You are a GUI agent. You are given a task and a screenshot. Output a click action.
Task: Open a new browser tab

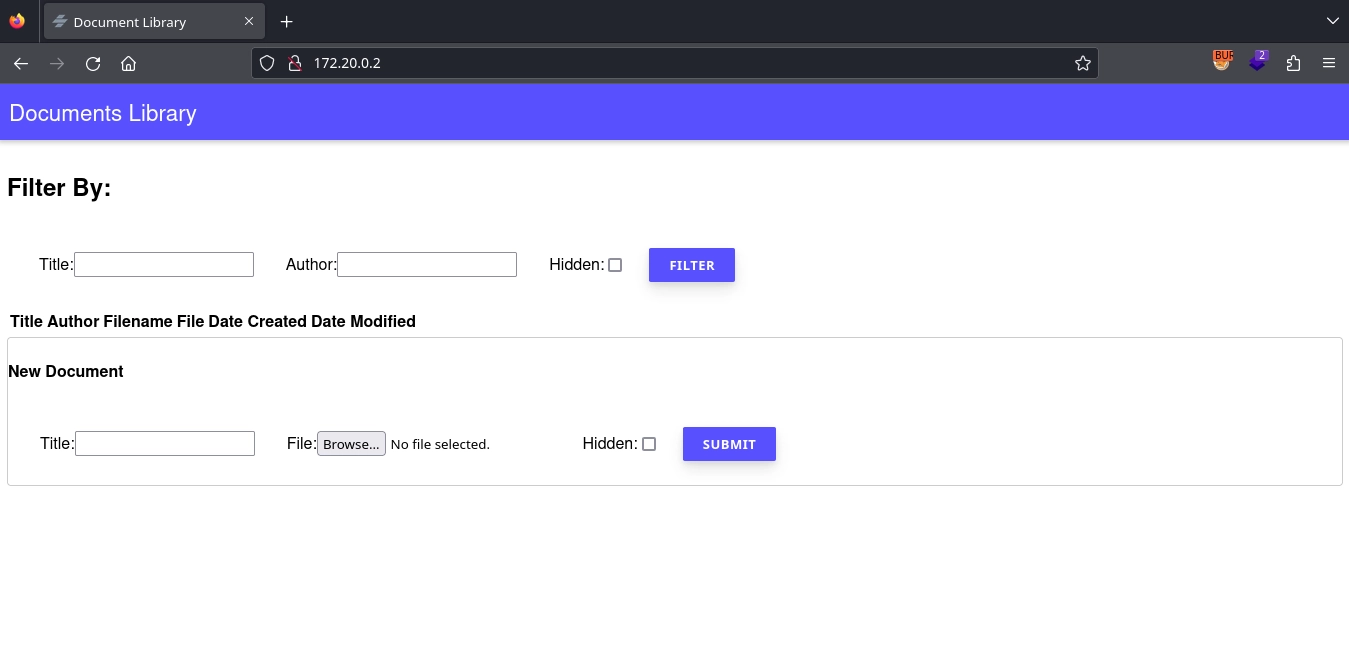(x=286, y=21)
